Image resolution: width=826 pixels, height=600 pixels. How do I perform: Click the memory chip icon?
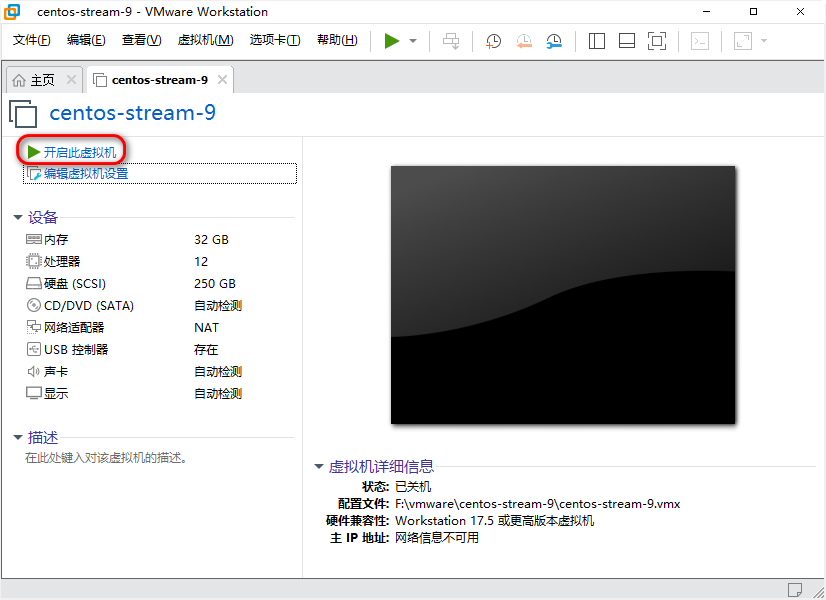click(34, 239)
